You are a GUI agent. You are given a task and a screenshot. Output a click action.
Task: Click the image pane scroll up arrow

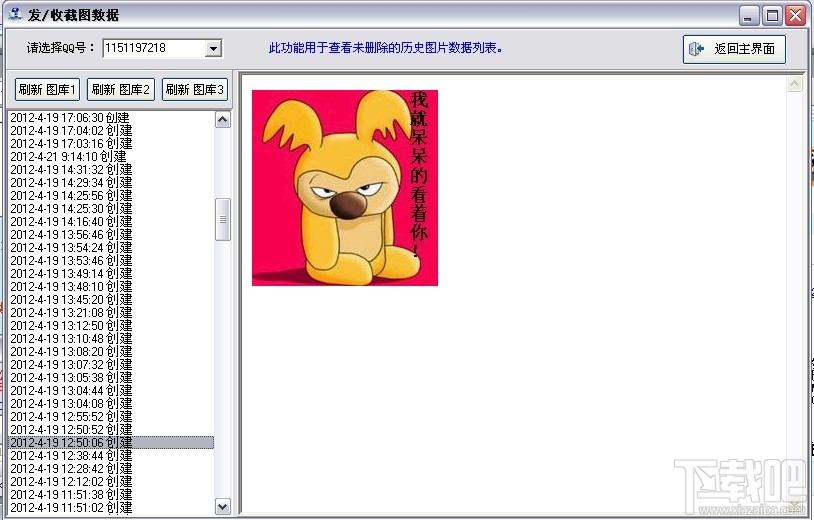point(794,84)
